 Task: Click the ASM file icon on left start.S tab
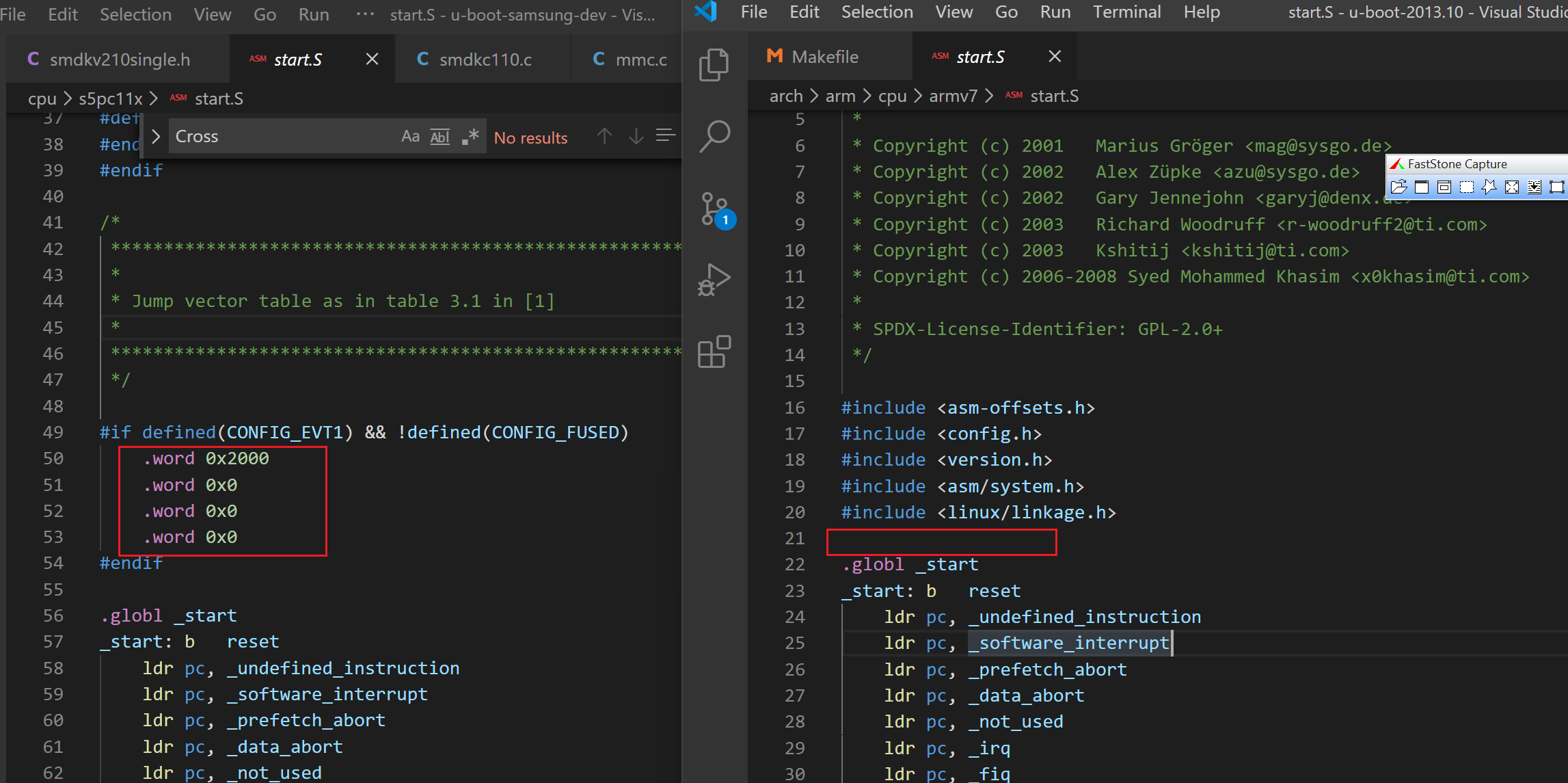pos(258,59)
